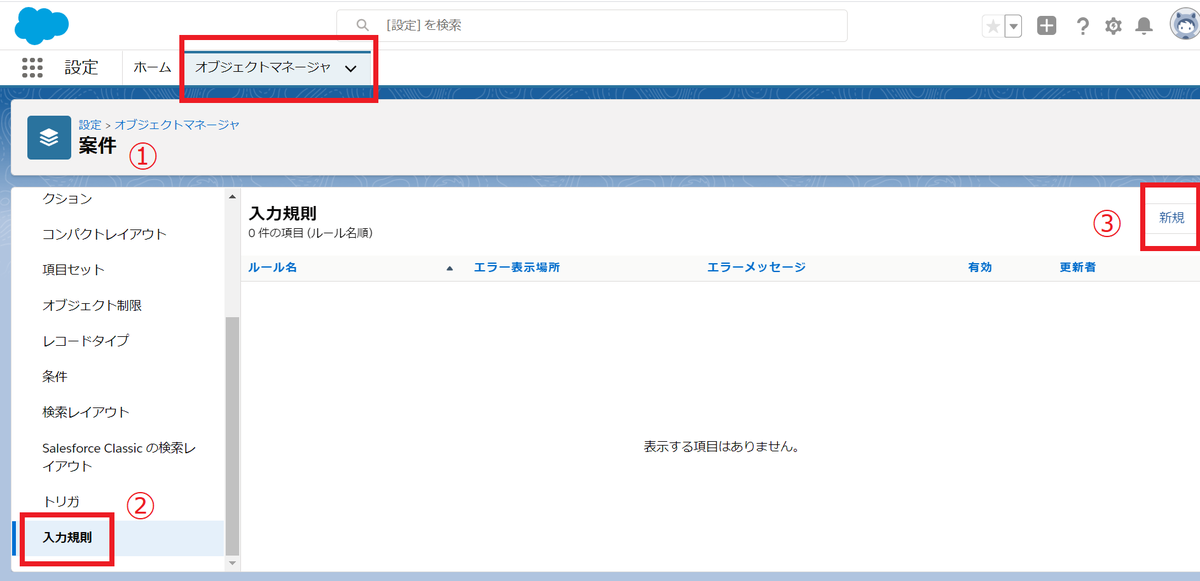
Task: Select トリガ in the sidebar
Action: (x=61, y=502)
